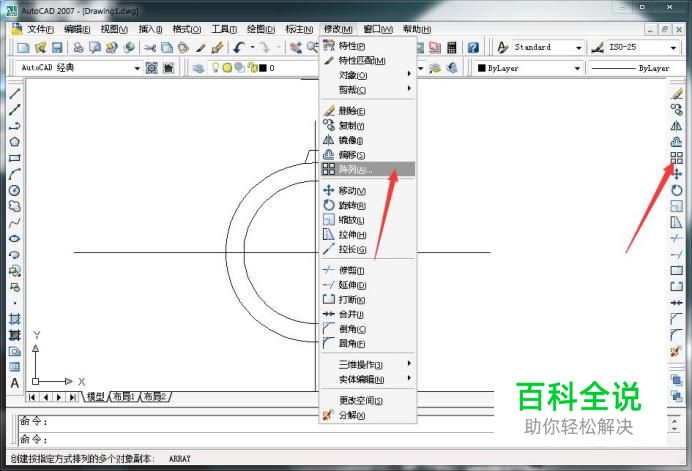
Task: Select the Spline draw tool
Action: (x=15, y=223)
